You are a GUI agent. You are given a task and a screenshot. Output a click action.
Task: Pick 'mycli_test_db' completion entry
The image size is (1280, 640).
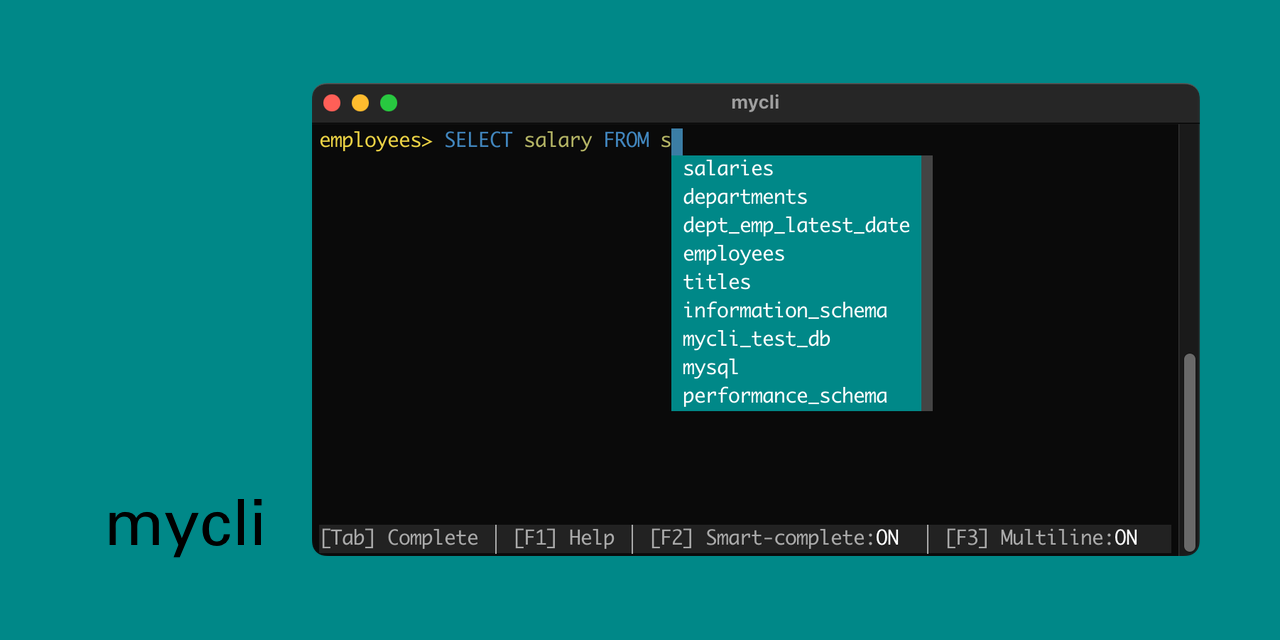[796, 339]
